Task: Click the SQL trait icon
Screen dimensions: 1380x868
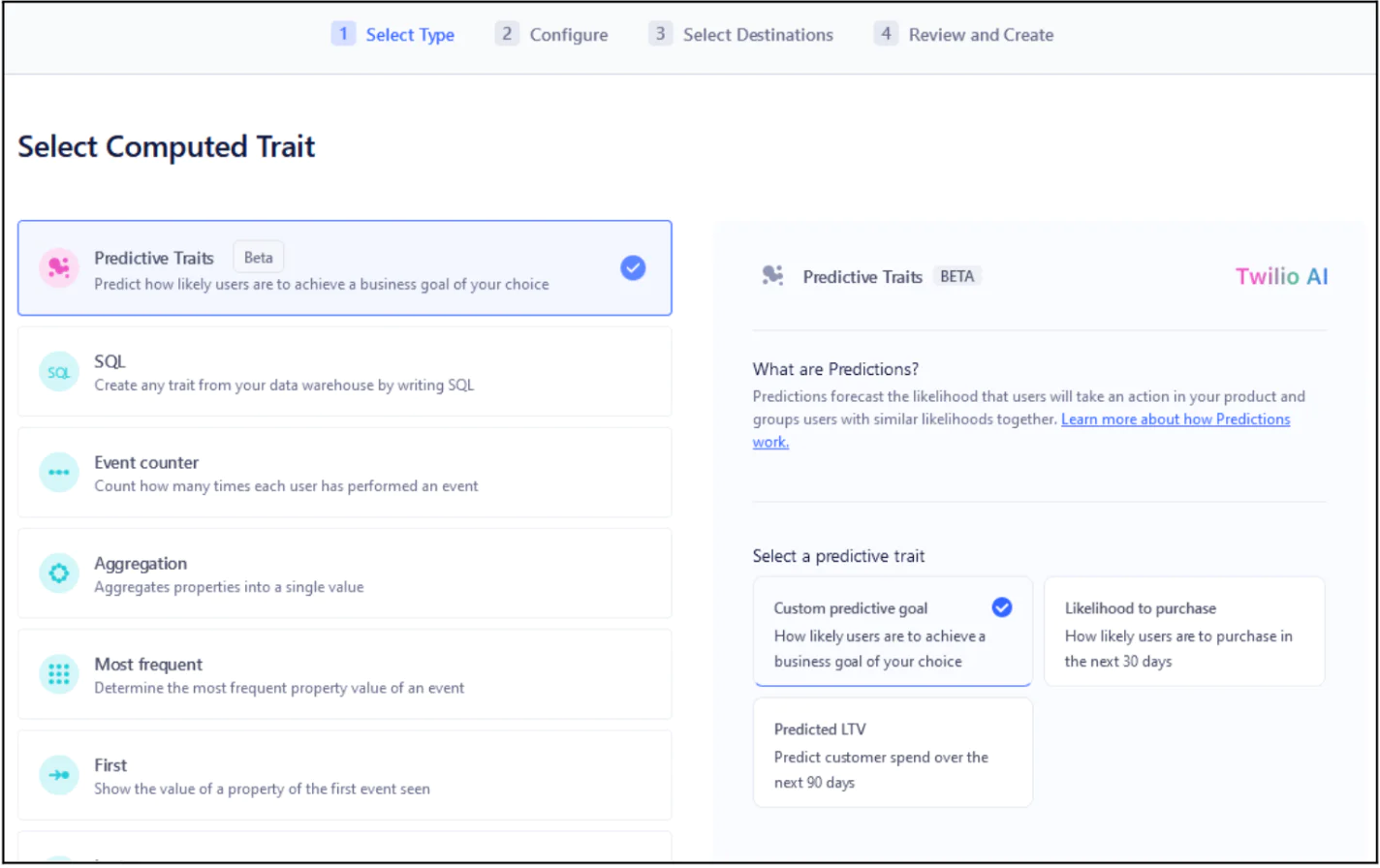Action: tap(58, 372)
